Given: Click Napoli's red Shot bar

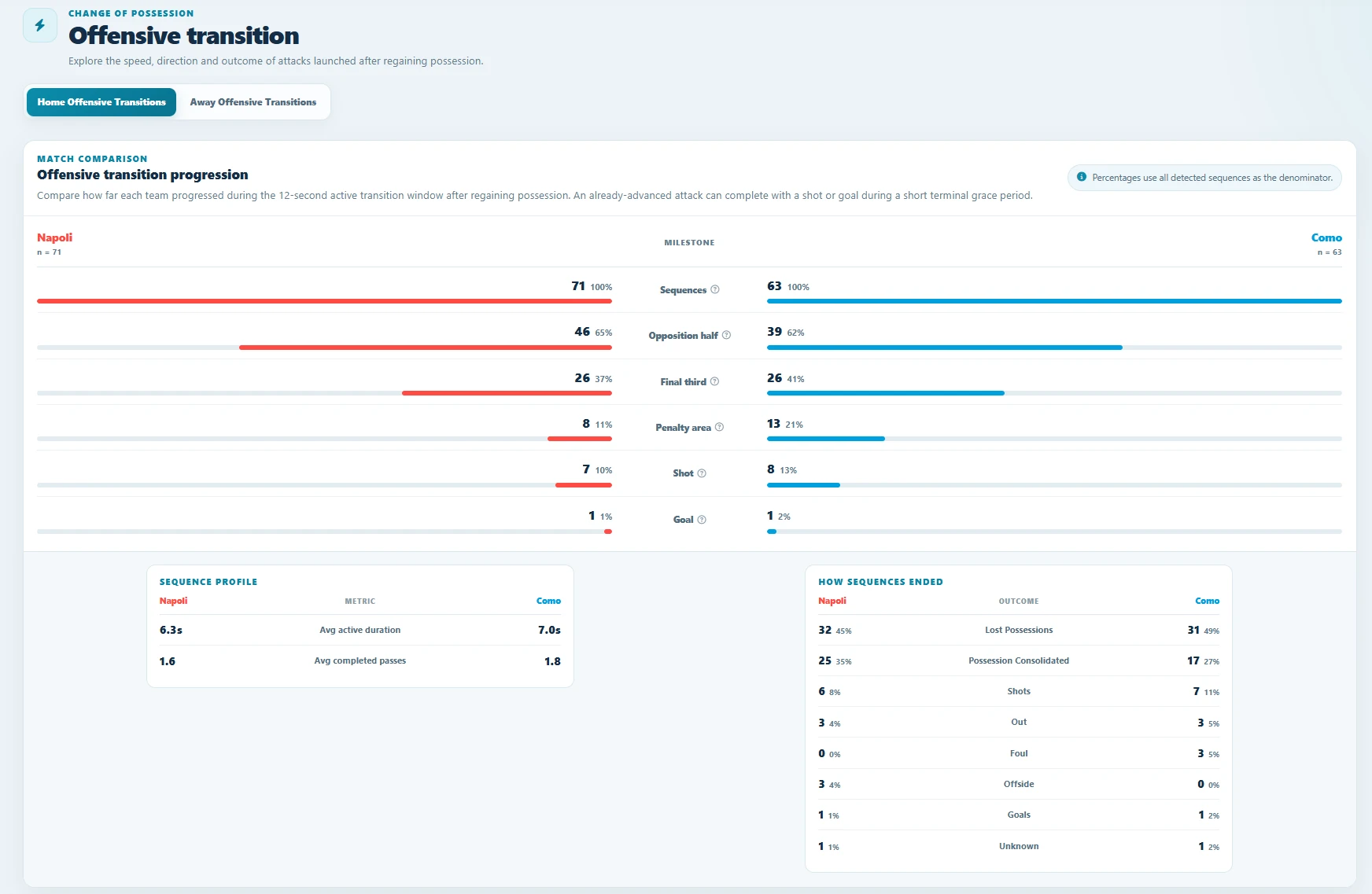Looking at the screenshot, I should (584, 485).
